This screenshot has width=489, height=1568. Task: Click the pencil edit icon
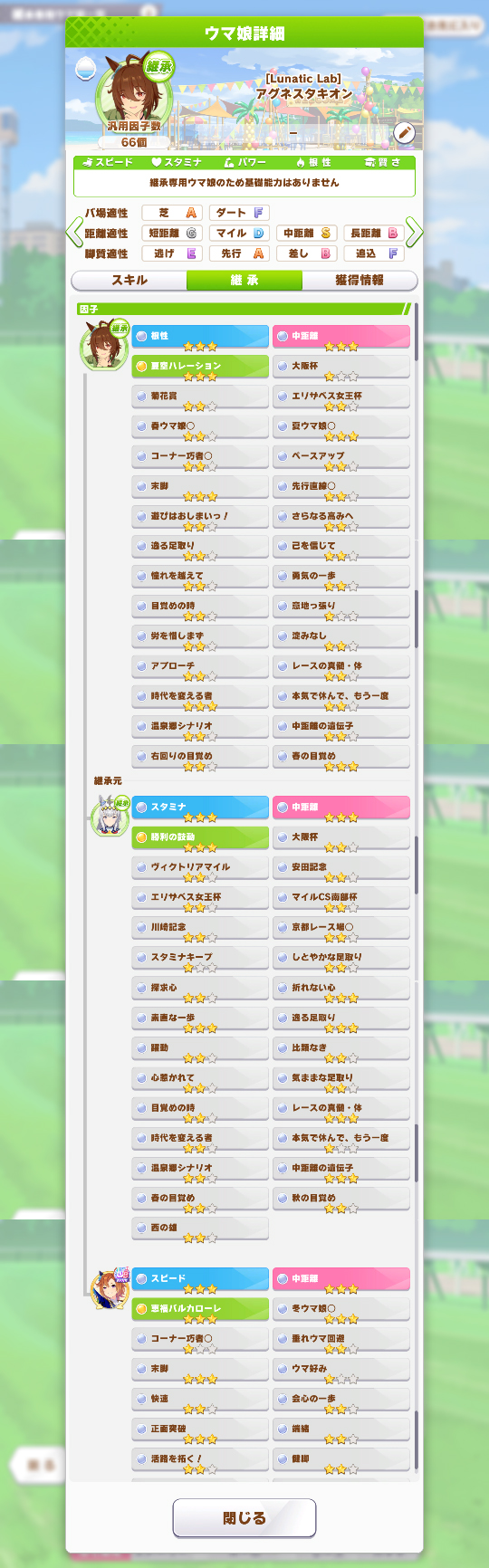tap(404, 134)
